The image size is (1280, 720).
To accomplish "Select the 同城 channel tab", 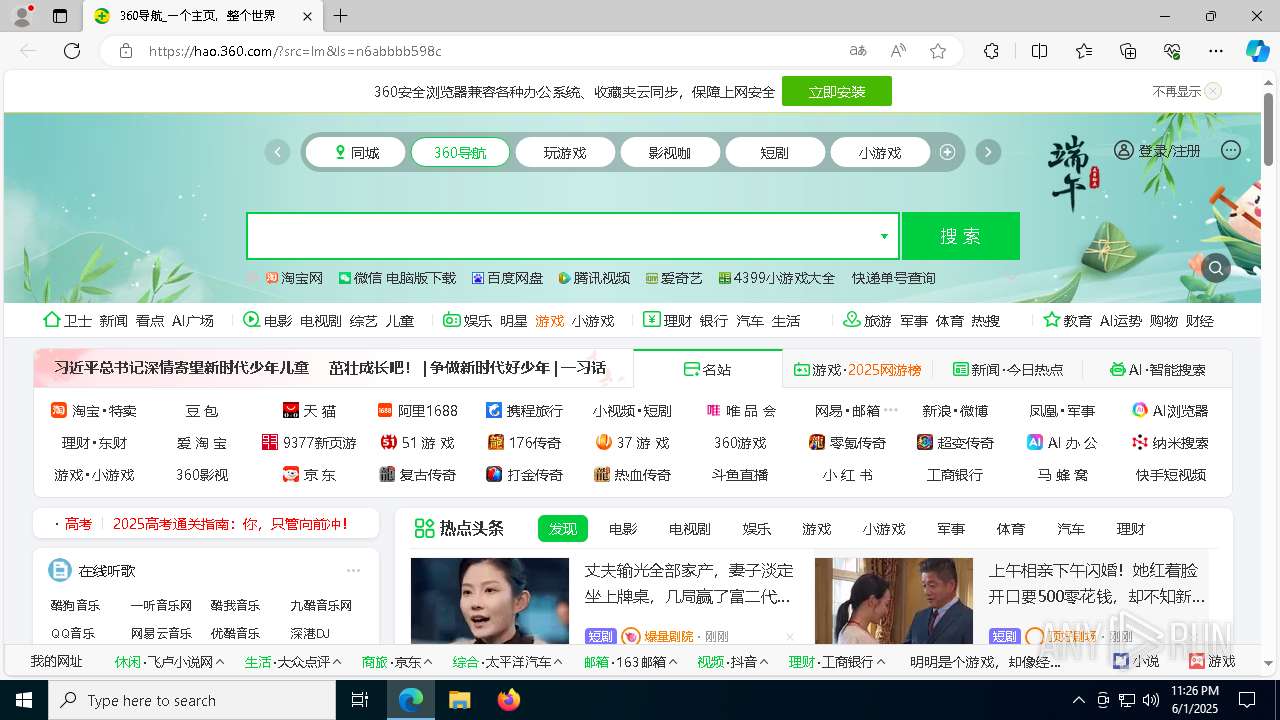I will coord(356,152).
